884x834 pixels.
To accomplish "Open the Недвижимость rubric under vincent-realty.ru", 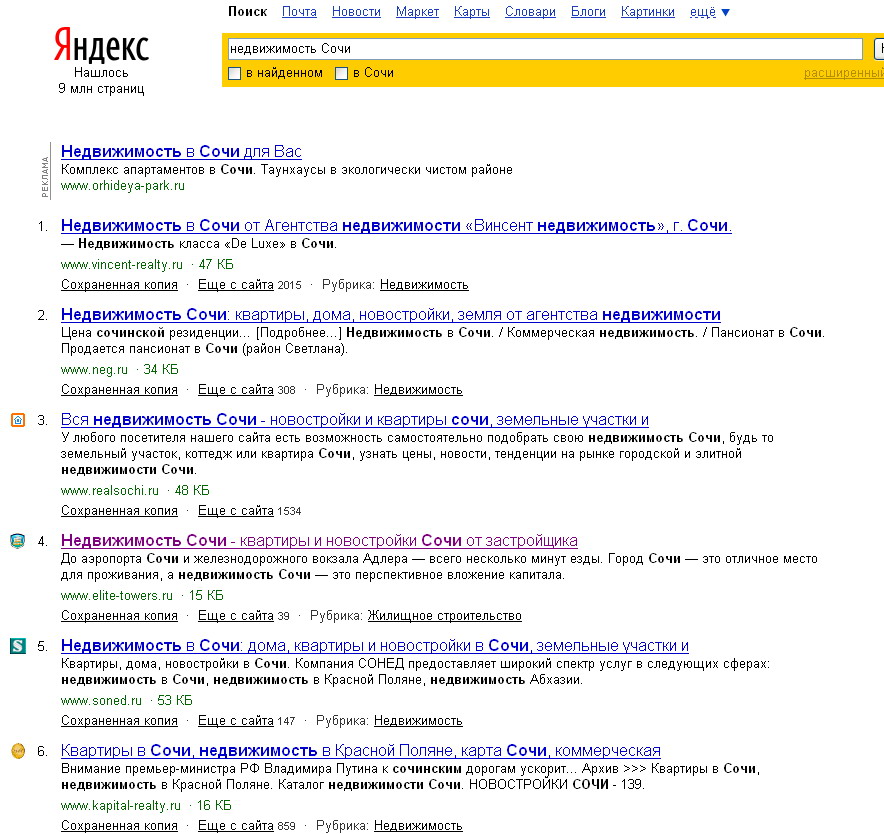I will click(424, 285).
